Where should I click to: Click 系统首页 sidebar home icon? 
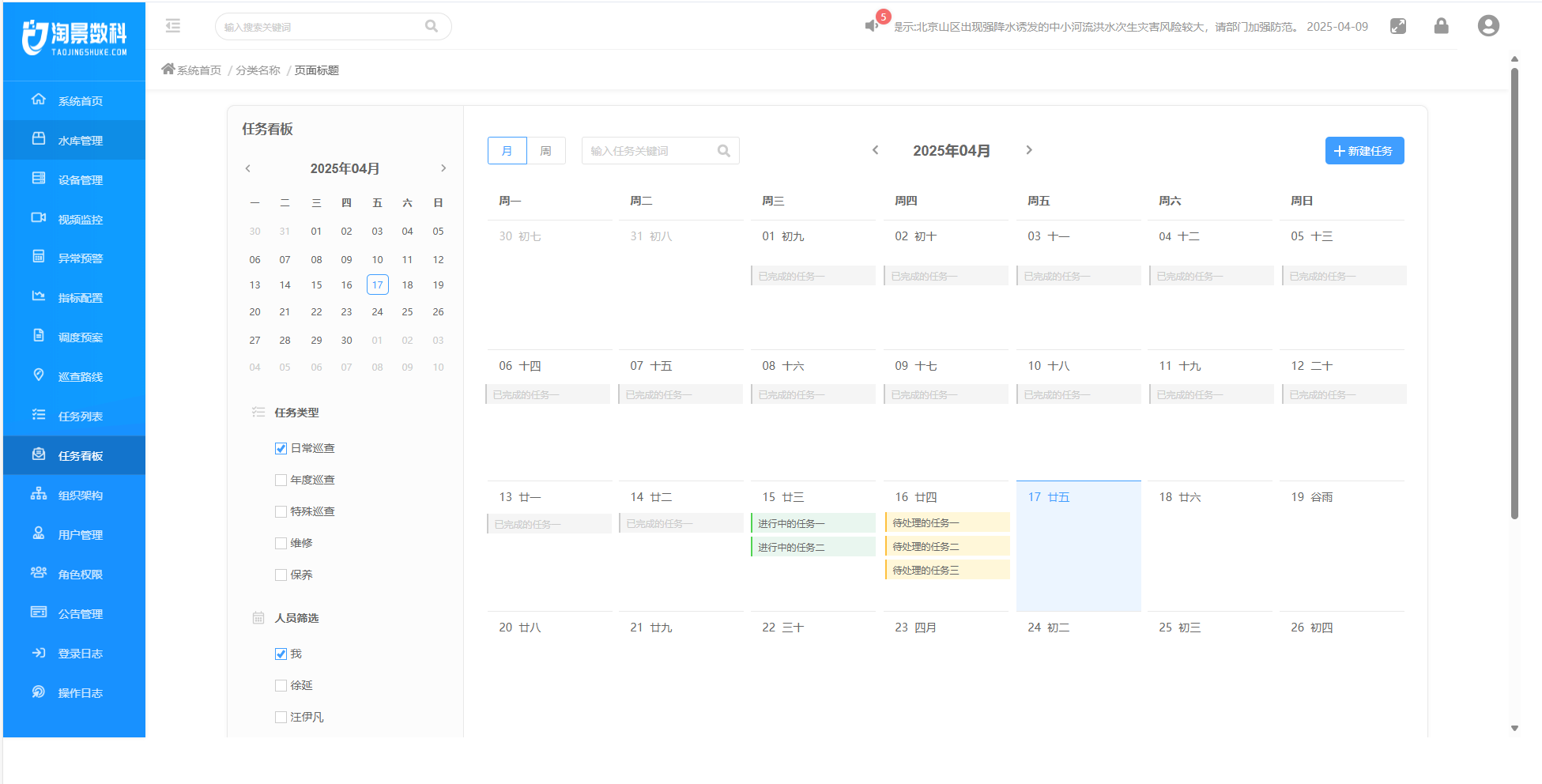[x=38, y=100]
